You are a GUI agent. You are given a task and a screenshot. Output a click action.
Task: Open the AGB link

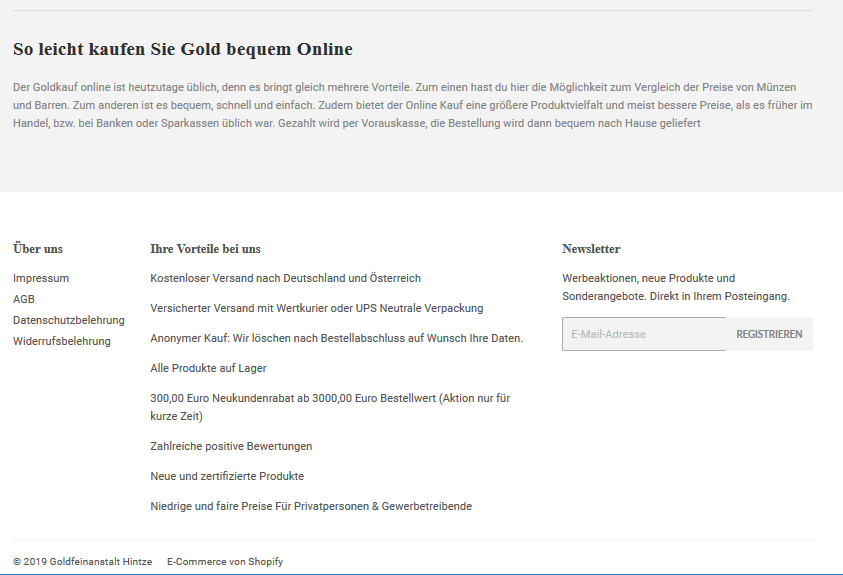point(24,299)
